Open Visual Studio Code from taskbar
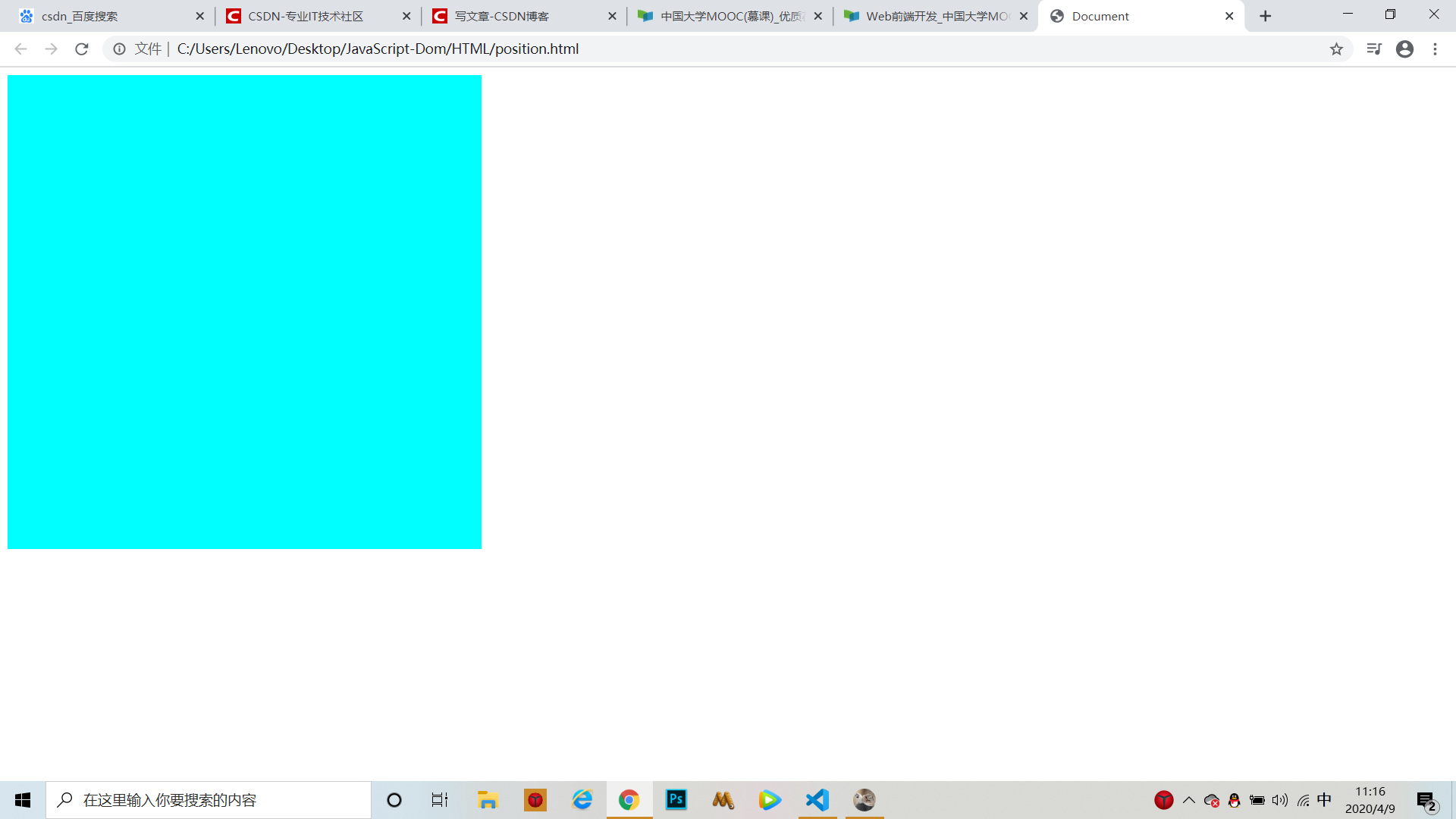This screenshot has width=1456, height=819. coord(817,800)
